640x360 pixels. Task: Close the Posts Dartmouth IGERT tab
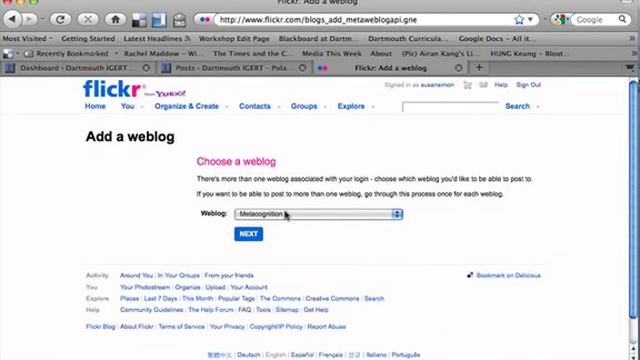[302, 68]
